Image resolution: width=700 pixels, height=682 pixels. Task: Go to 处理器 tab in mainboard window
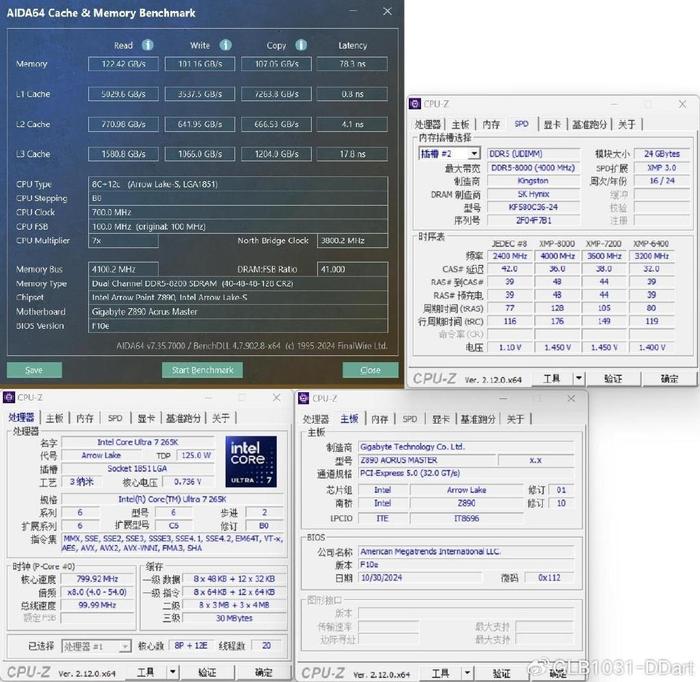(316, 419)
